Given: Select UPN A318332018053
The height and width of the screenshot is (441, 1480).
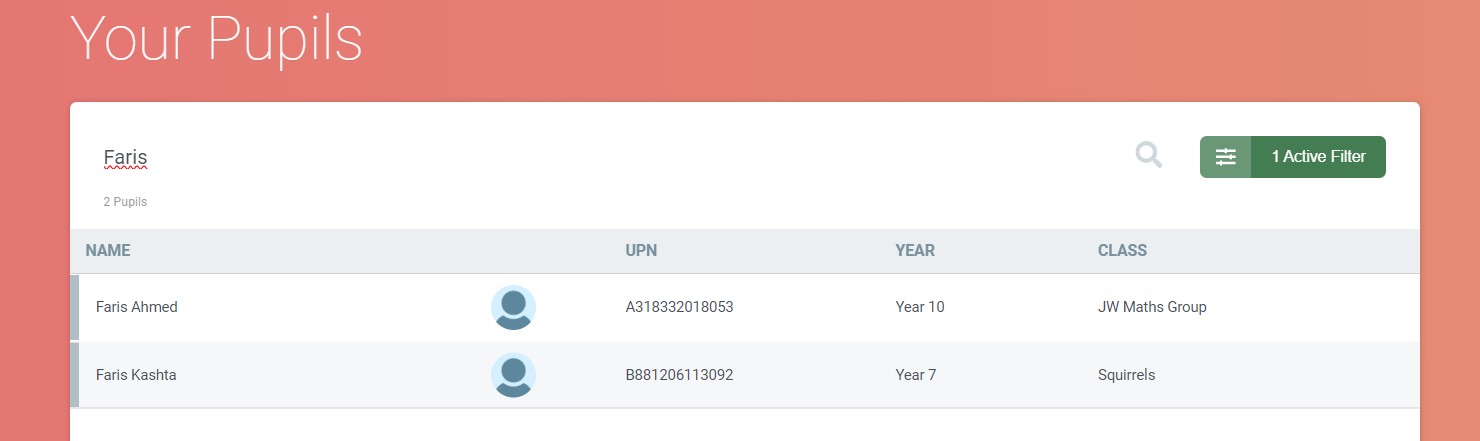Looking at the screenshot, I should point(679,307).
